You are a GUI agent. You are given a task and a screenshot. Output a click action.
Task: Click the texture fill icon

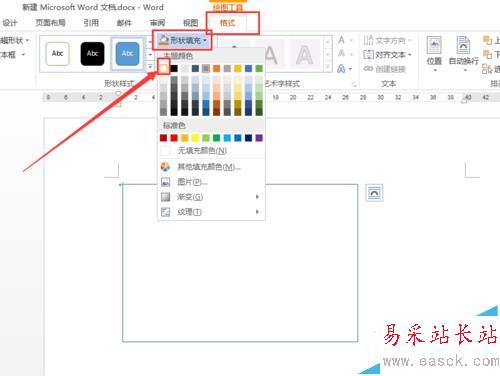pyautogui.click(x=165, y=212)
